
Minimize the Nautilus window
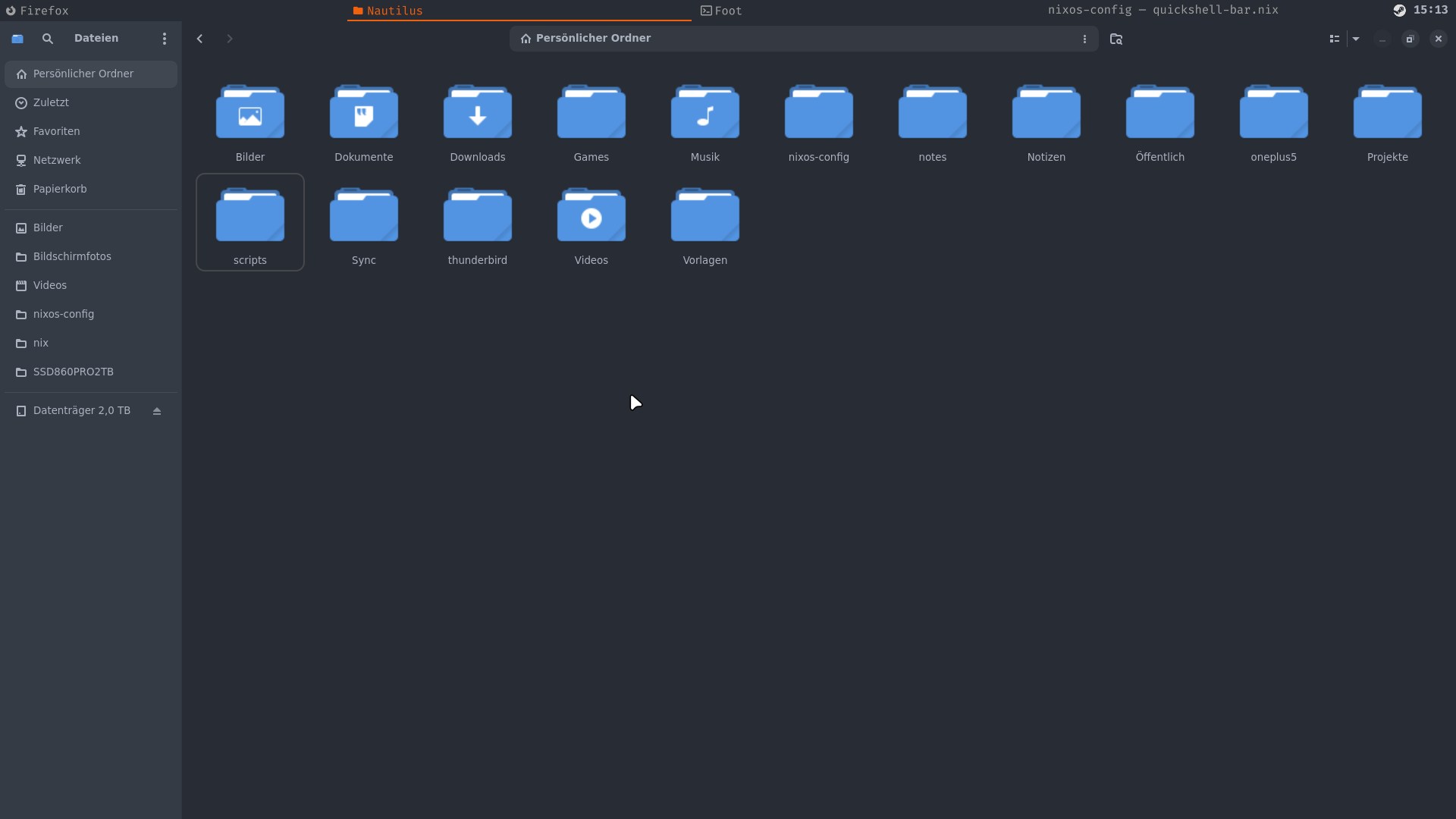(x=1382, y=39)
